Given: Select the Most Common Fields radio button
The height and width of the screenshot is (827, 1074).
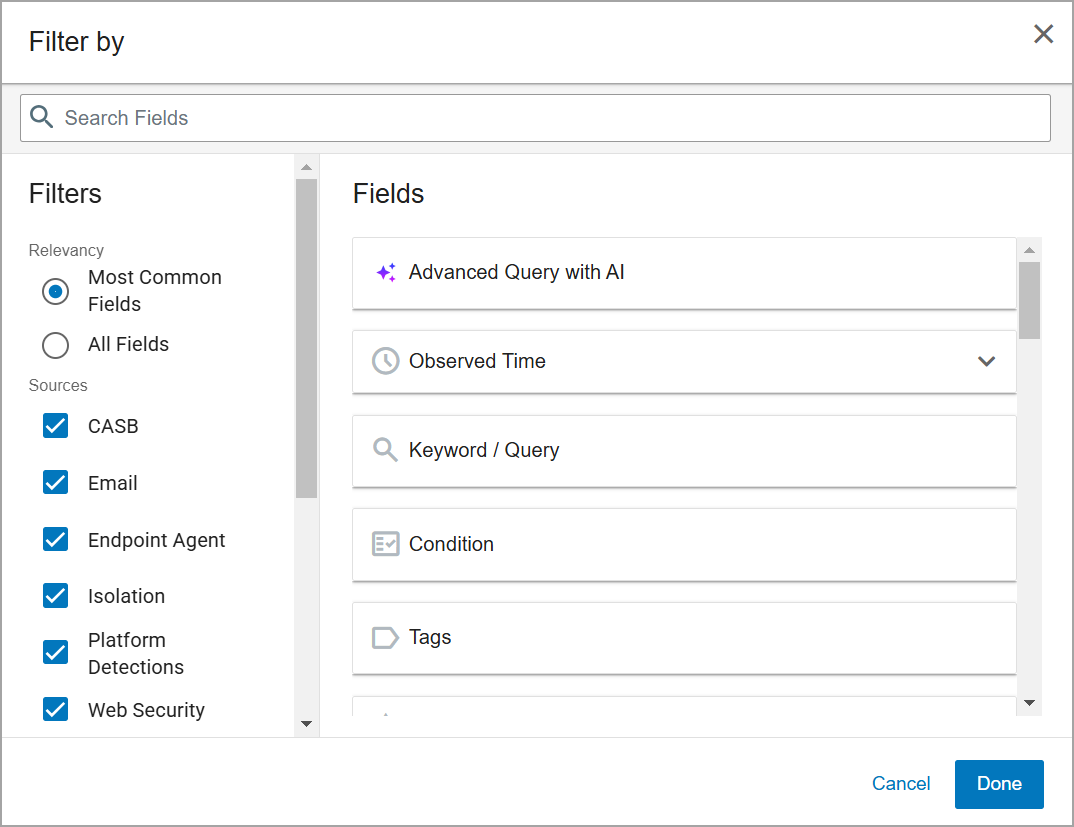Looking at the screenshot, I should coord(56,291).
